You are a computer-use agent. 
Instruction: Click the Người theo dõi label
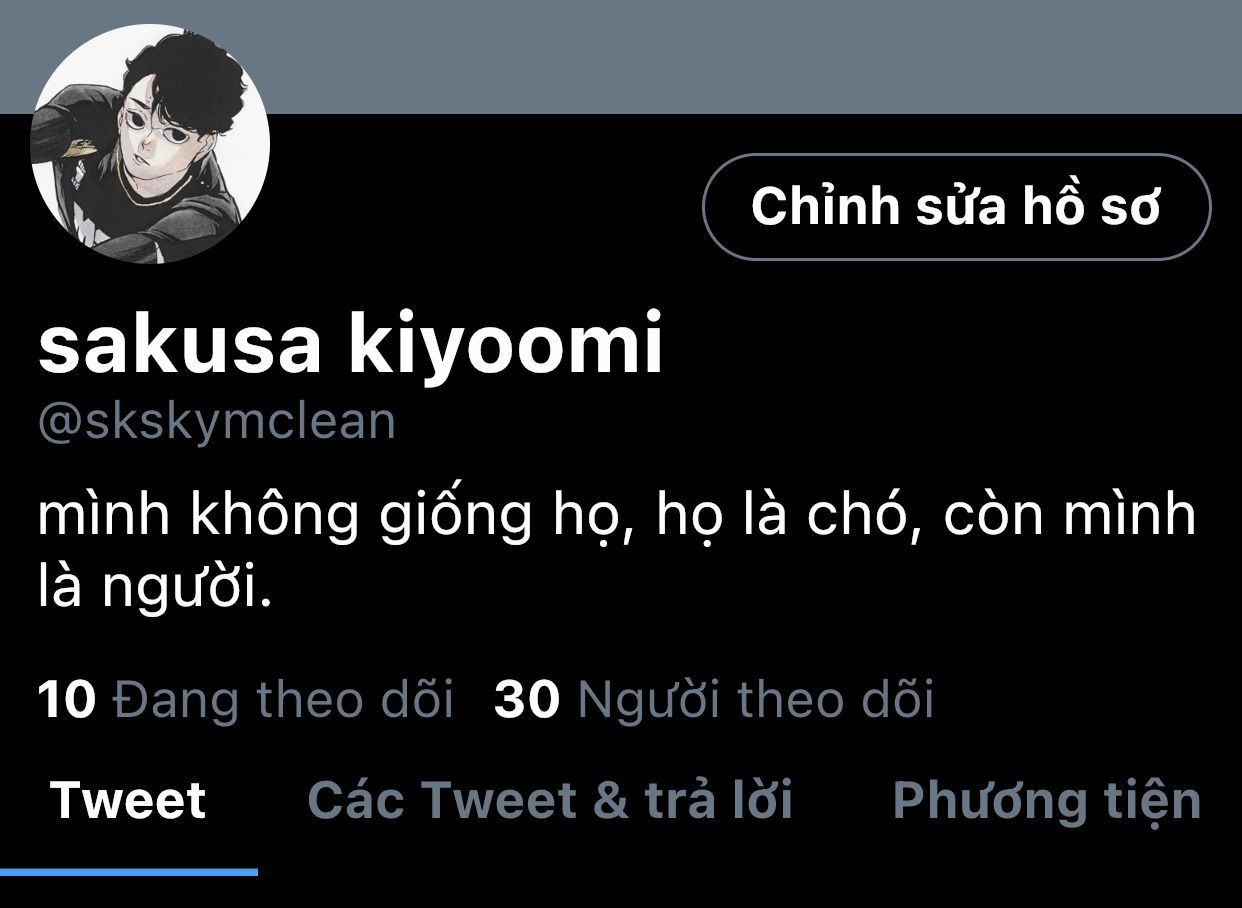[x=756, y=699]
